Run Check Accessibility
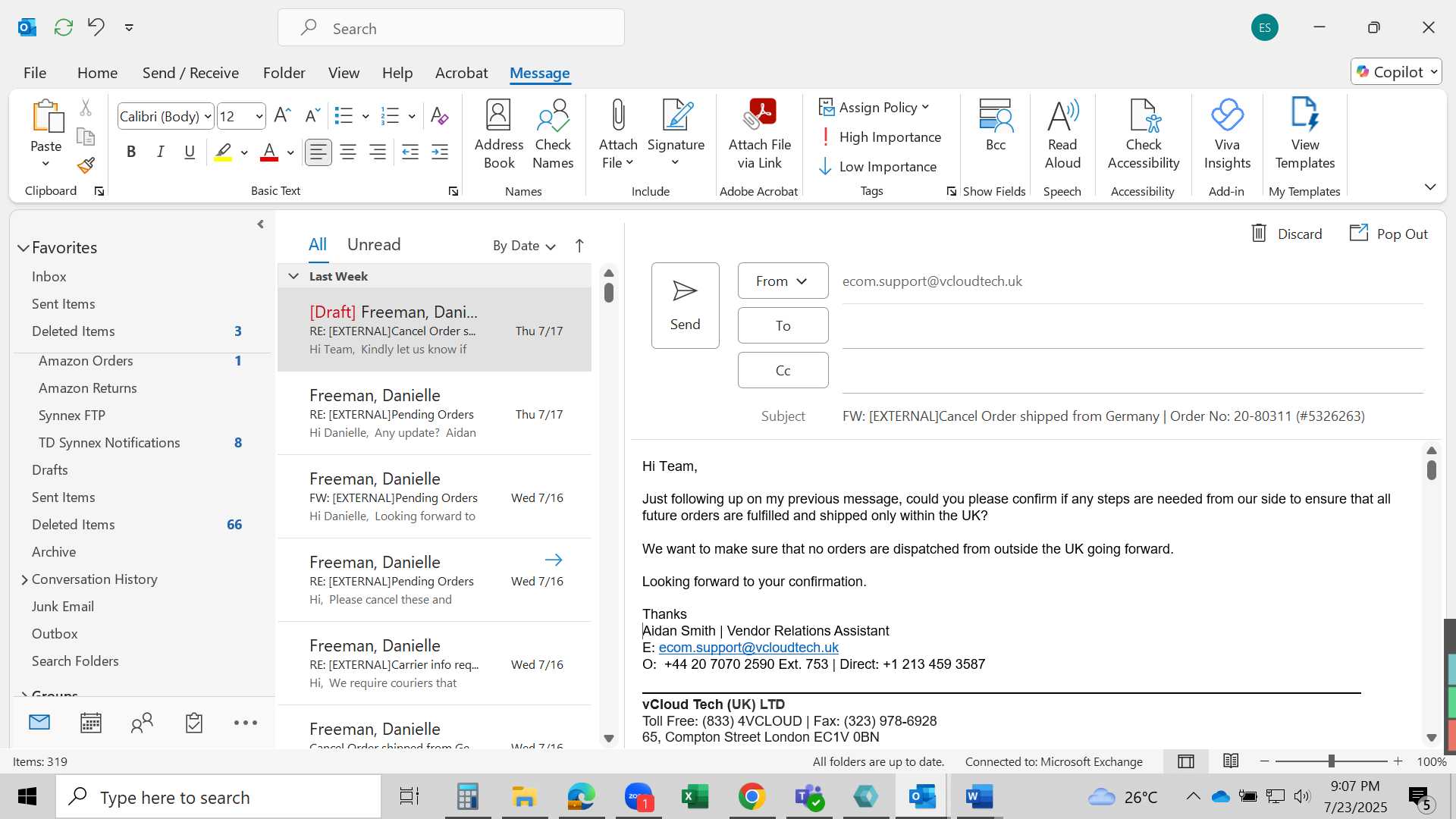The height and width of the screenshot is (819, 1456). (1144, 135)
